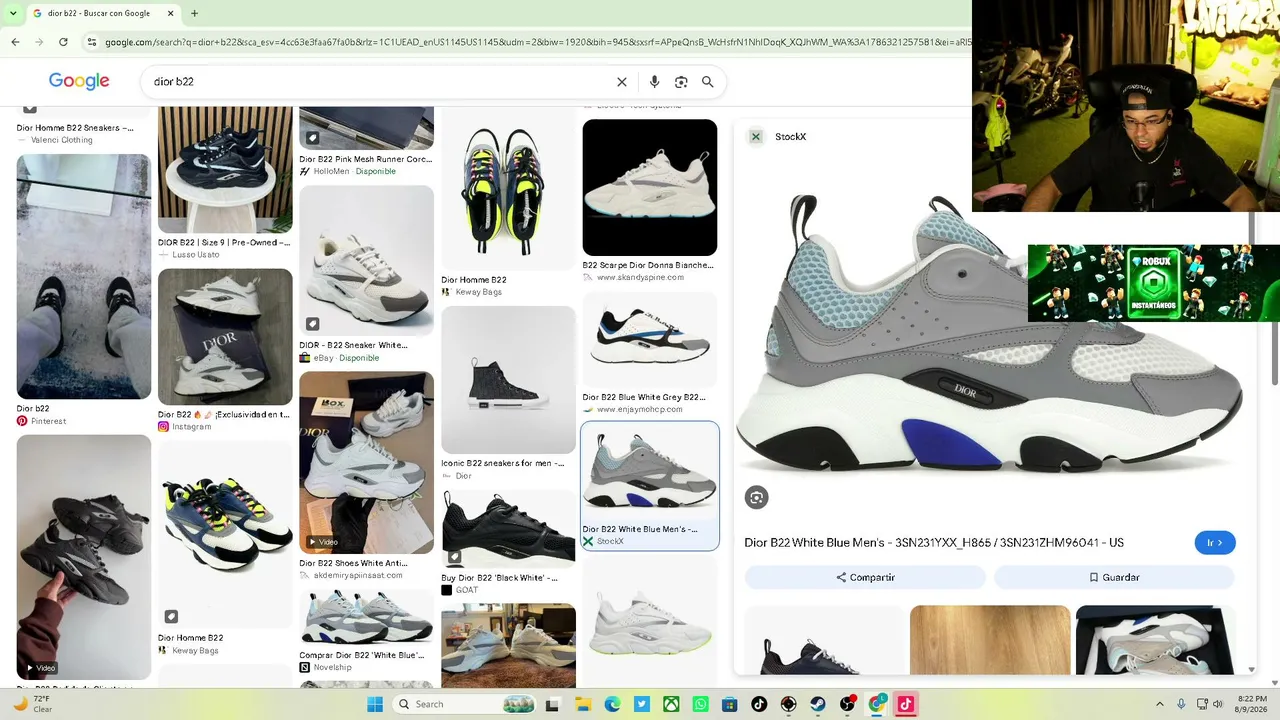Show hidden system tray icons

point(1160,704)
